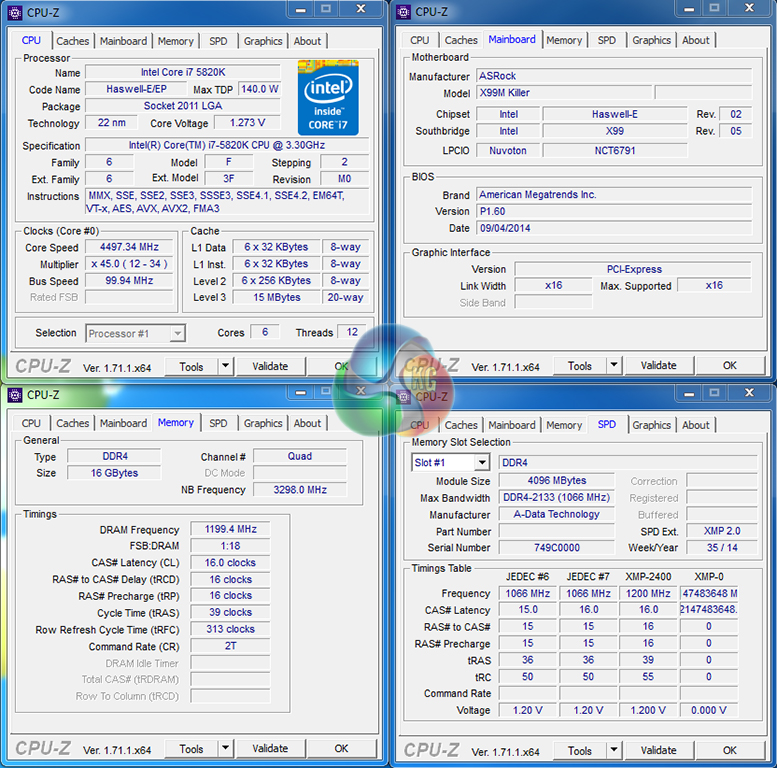Click the Tools button in the Mainboard window
Viewport: 777px width, 768px height.
580,366
